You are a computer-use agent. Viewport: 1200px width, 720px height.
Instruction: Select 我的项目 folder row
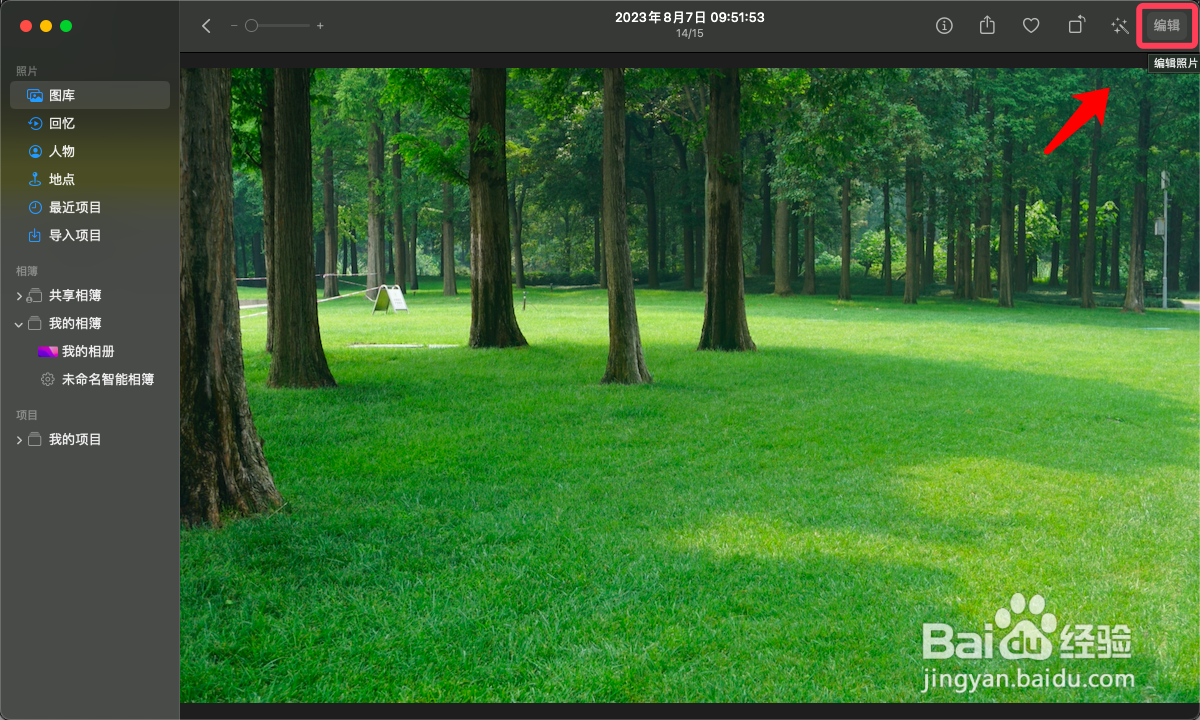90,439
